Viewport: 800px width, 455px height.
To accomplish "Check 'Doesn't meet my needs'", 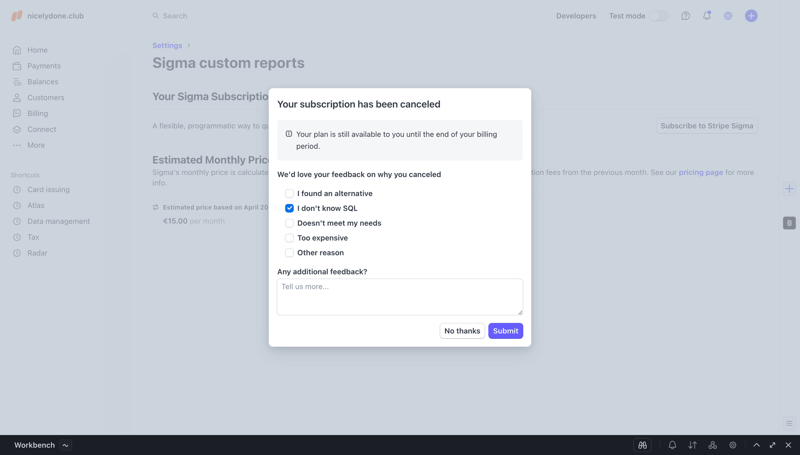I will (x=289, y=223).
